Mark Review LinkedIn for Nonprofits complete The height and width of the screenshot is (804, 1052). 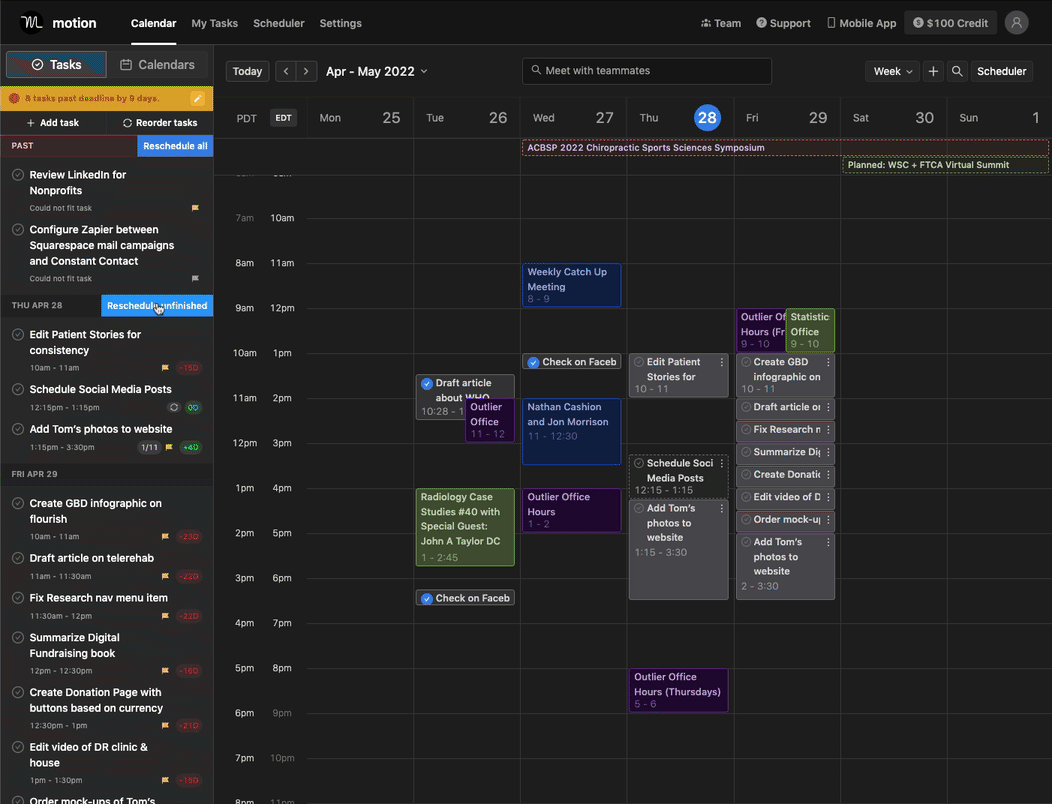click(18, 174)
